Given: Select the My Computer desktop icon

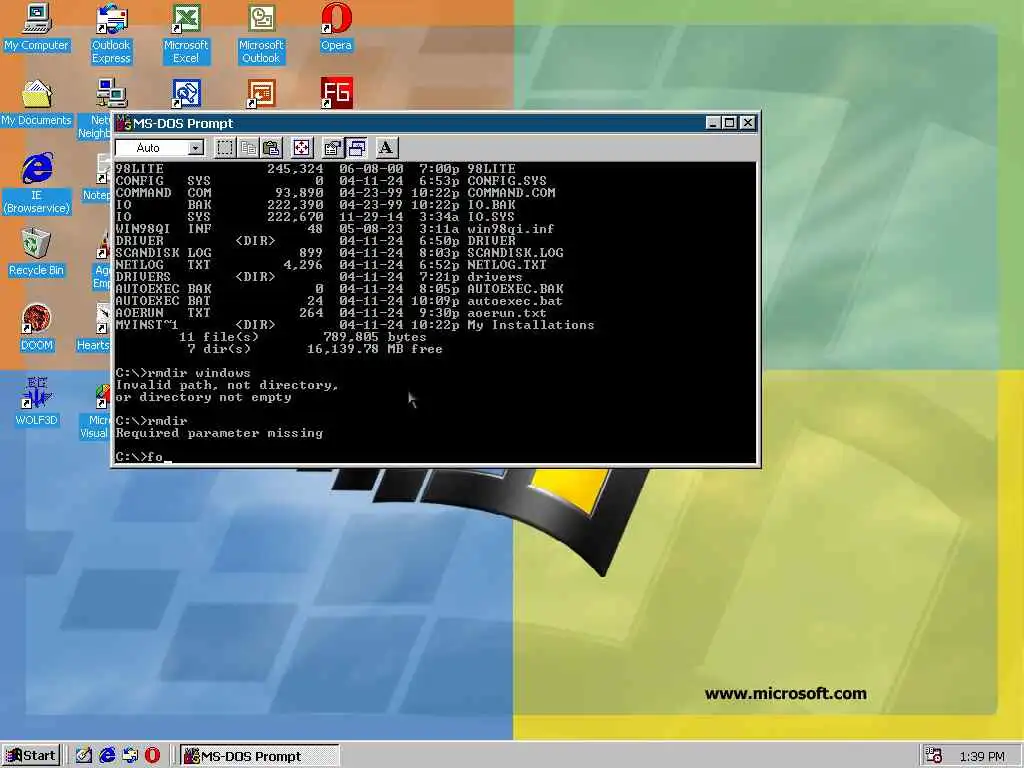Looking at the screenshot, I should (x=36, y=27).
